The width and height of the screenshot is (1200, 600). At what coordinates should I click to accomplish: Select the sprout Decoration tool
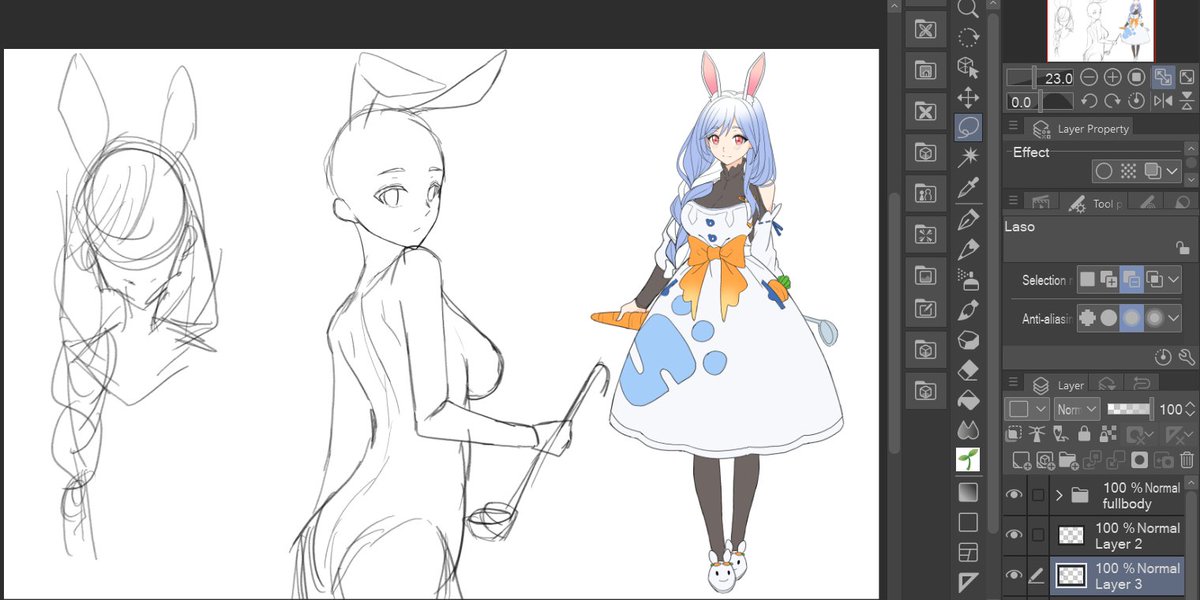coord(967,460)
